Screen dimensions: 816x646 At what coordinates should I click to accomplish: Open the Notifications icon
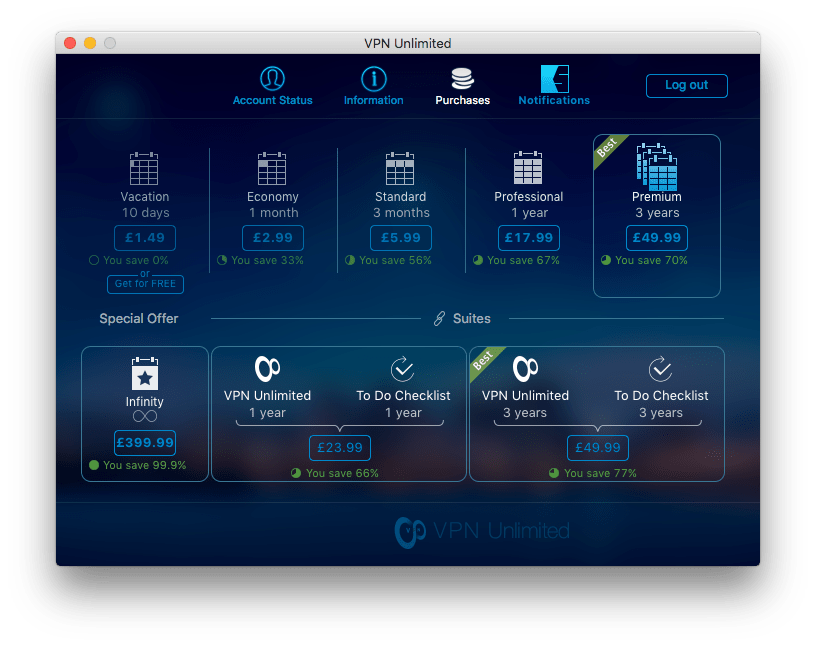[554, 78]
